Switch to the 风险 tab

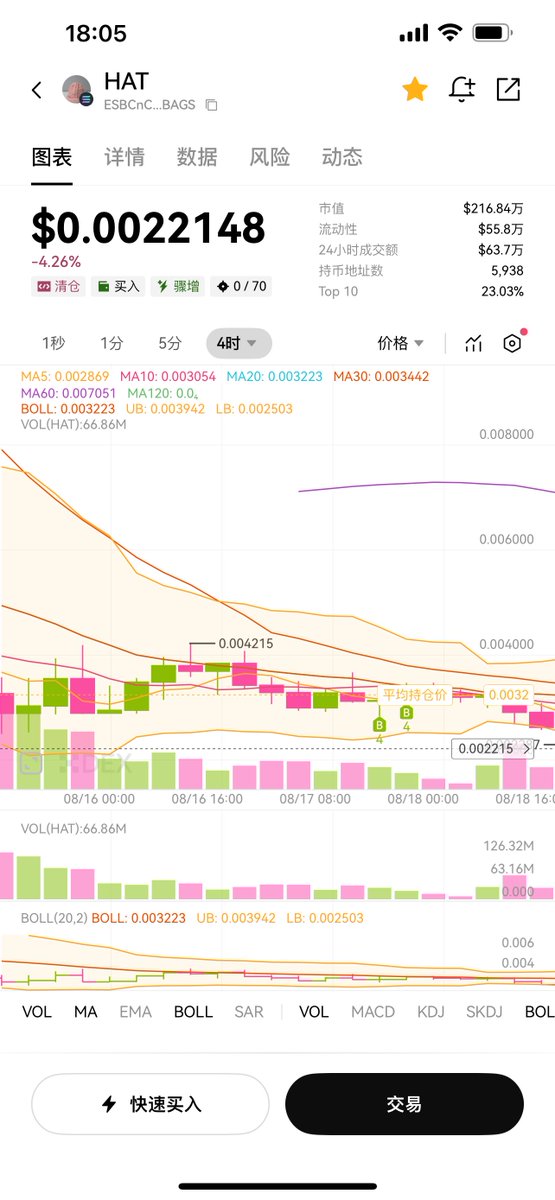click(x=270, y=157)
